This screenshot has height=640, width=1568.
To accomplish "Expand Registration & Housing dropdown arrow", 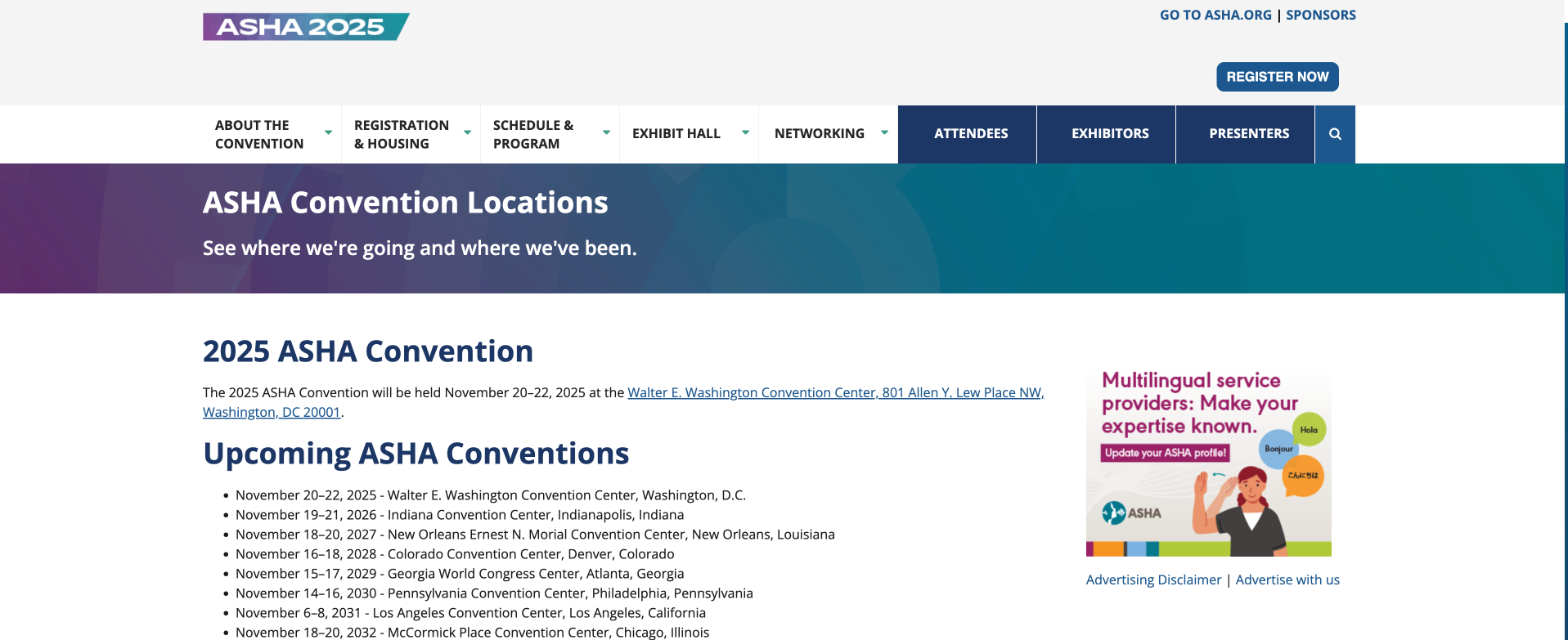I will point(467,132).
